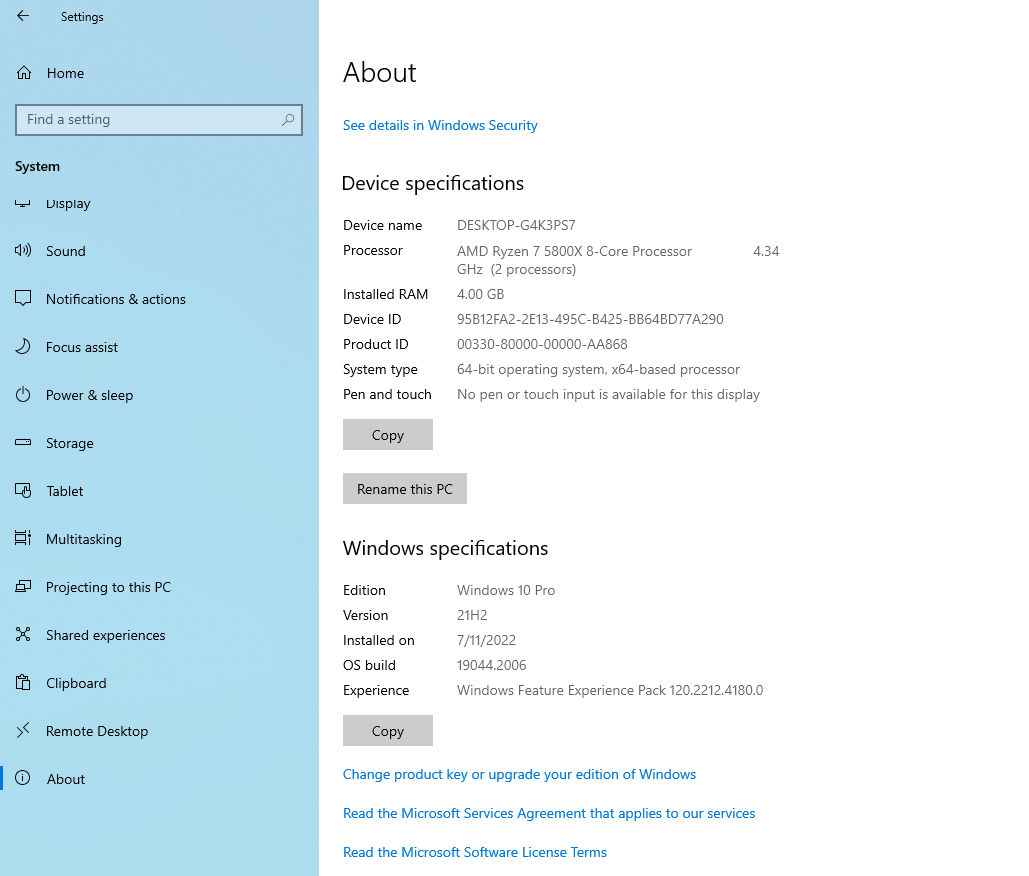The image size is (1029, 876).
Task: Click the About page title
Action: 379,72
